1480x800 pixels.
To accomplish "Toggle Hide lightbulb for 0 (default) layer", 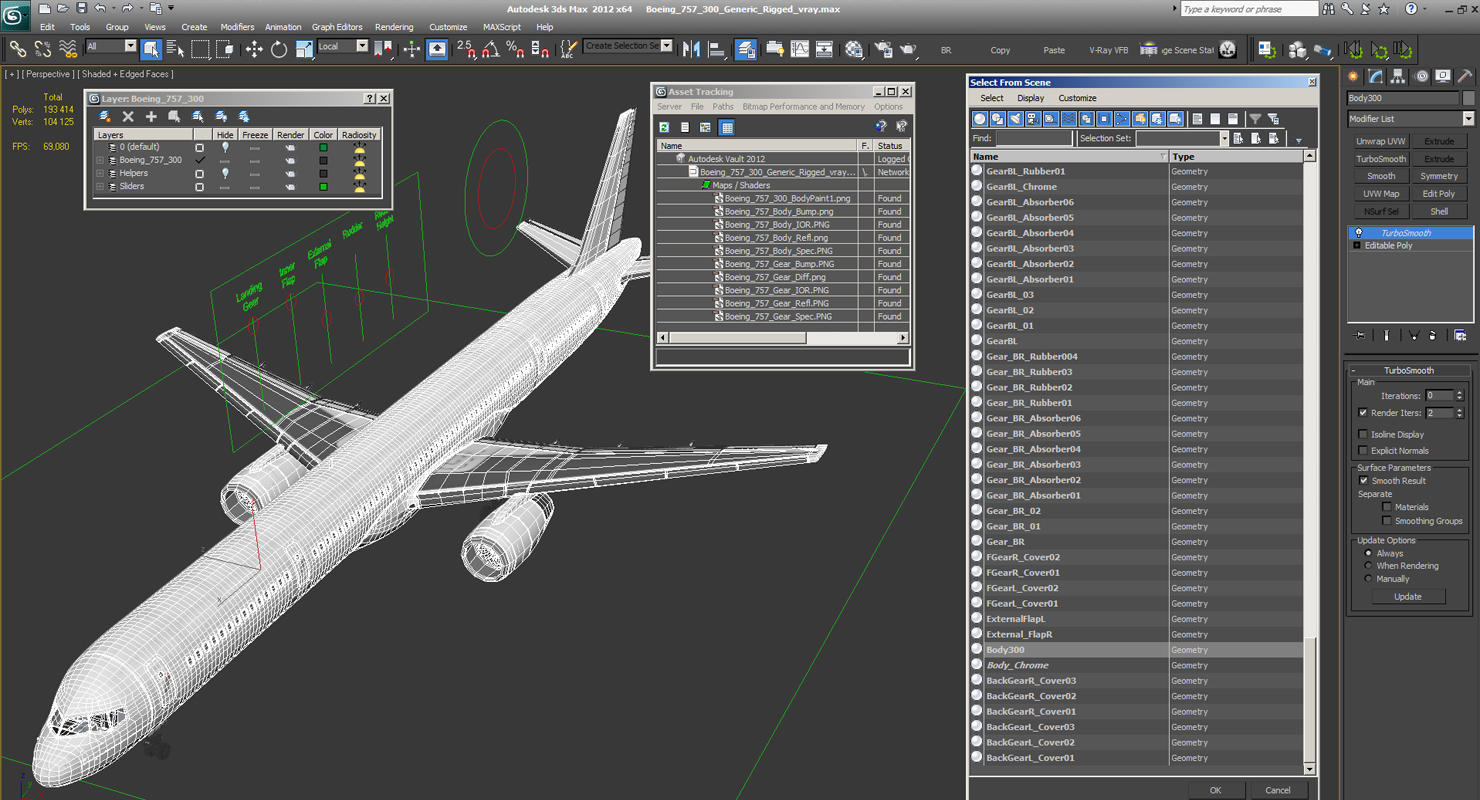I will pos(225,147).
